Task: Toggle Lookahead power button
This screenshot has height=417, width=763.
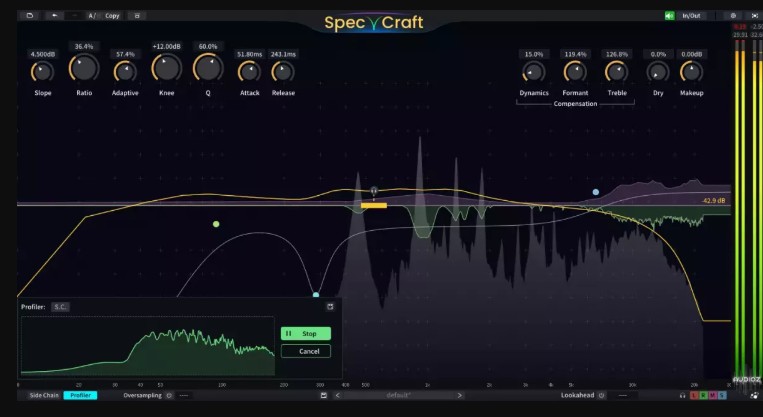Action: pyautogui.click(x=601, y=396)
